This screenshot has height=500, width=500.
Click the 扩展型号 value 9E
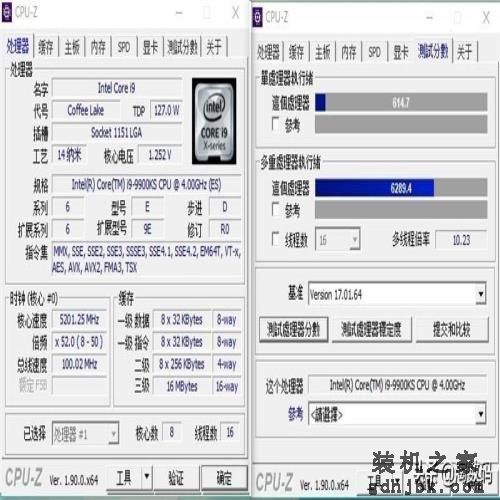pos(147,229)
